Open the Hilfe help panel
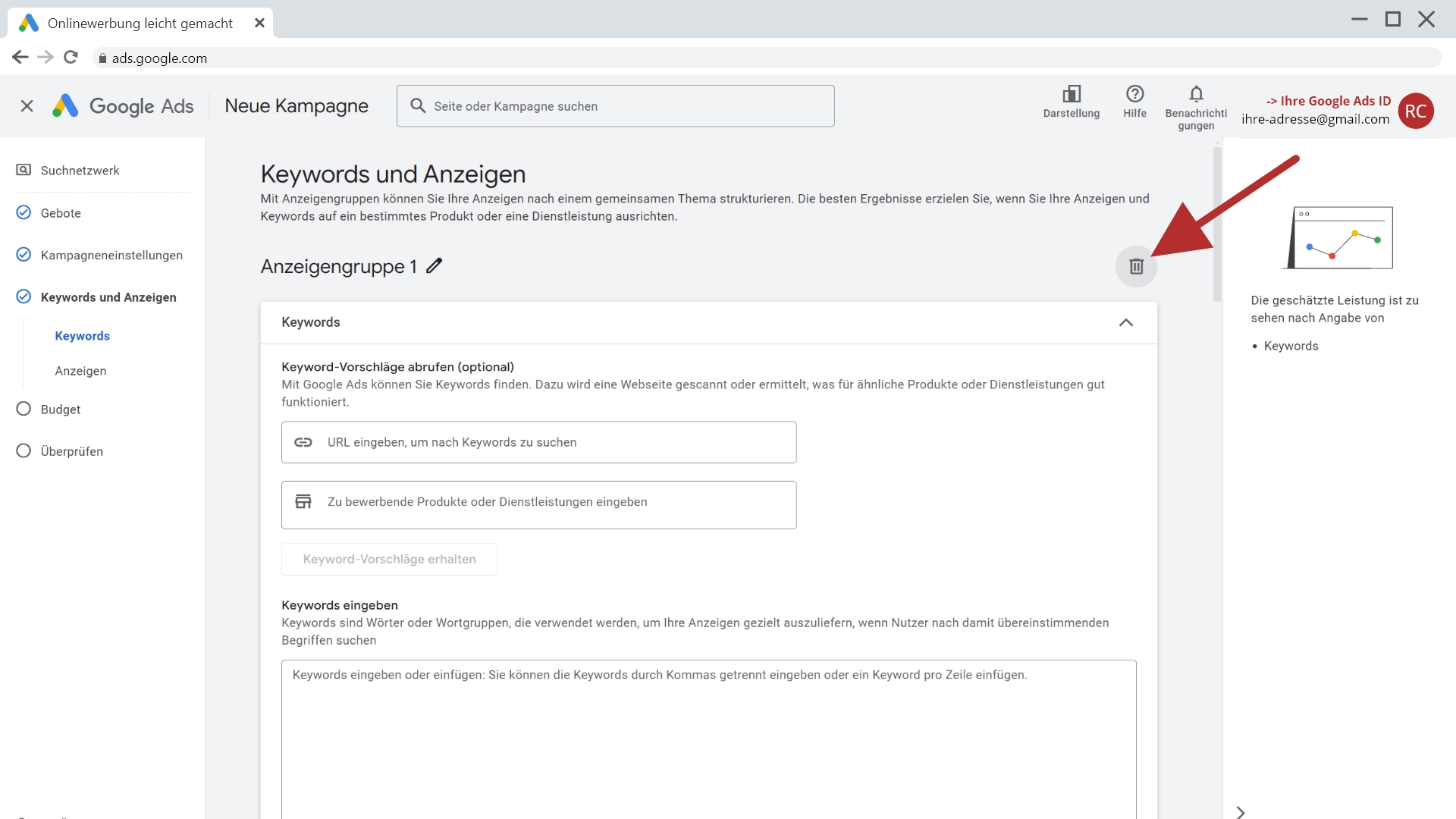This screenshot has width=1456, height=819. click(1134, 102)
